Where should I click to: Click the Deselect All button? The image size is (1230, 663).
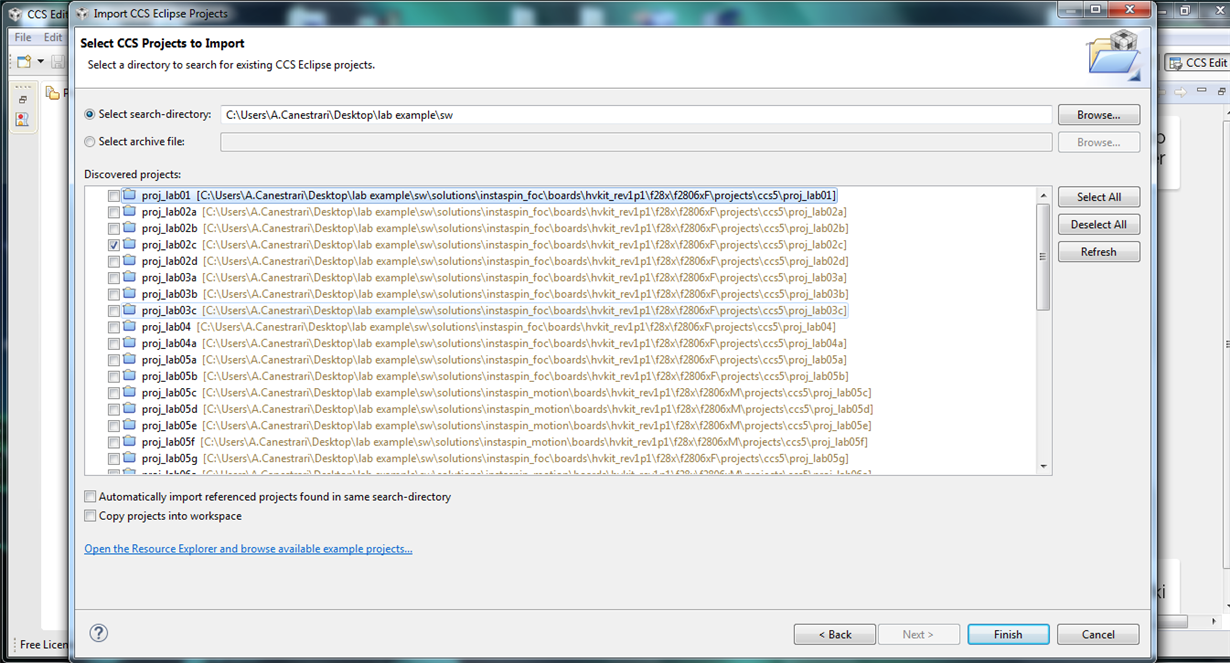1099,224
